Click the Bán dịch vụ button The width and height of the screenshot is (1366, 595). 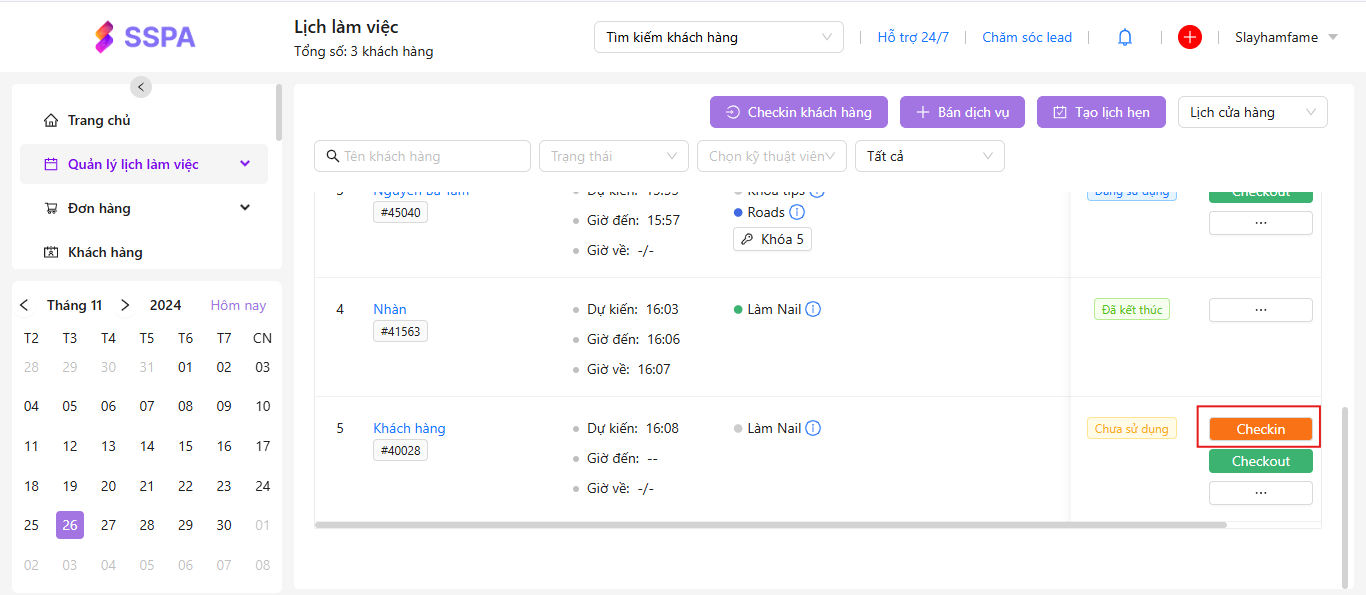962,112
